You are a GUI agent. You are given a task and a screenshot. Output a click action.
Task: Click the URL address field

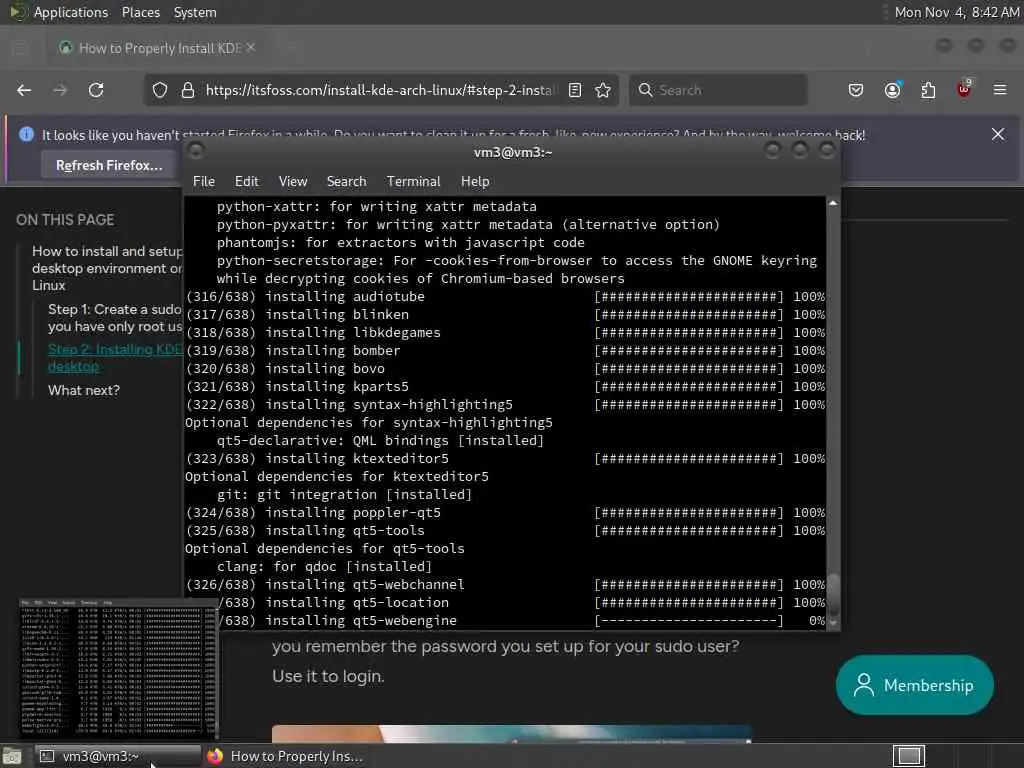[x=381, y=90]
